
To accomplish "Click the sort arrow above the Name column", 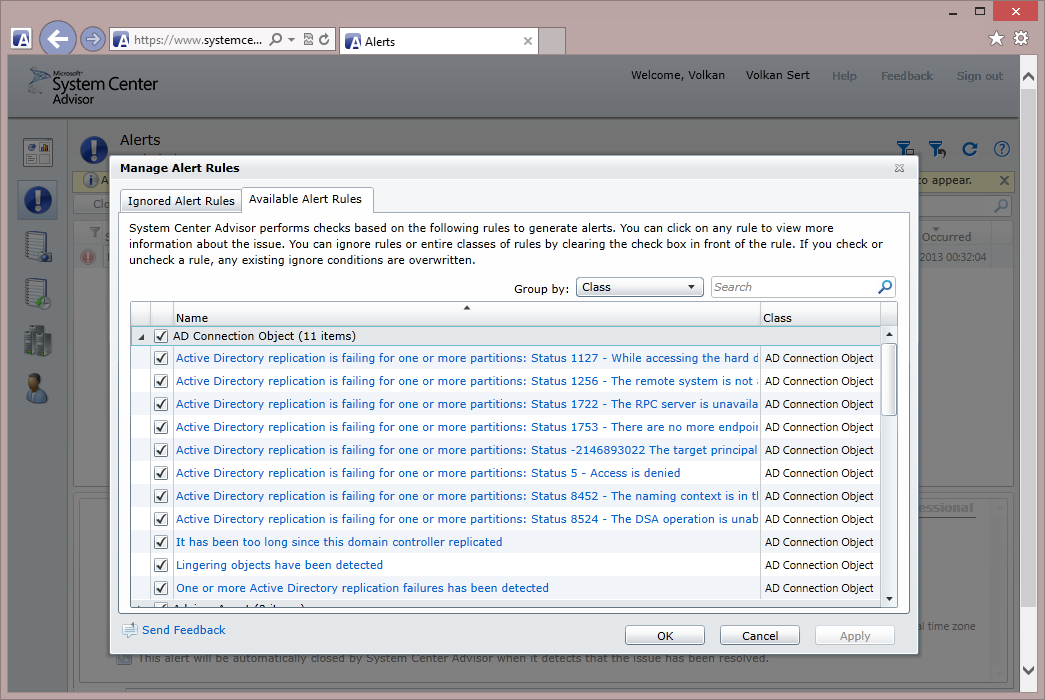I will [467, 307].
